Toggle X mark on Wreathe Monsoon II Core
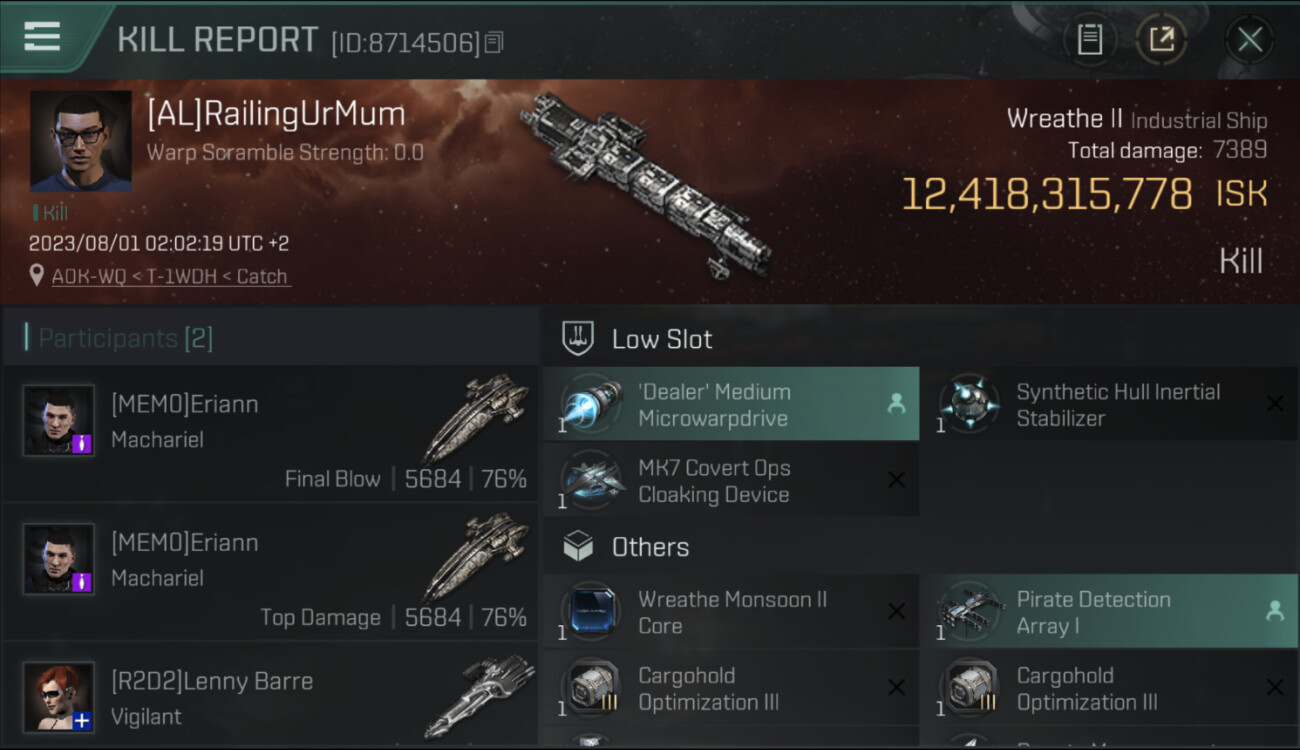Image resolution: width=1300 pixels, height=750 pixels. pos(896,611)
